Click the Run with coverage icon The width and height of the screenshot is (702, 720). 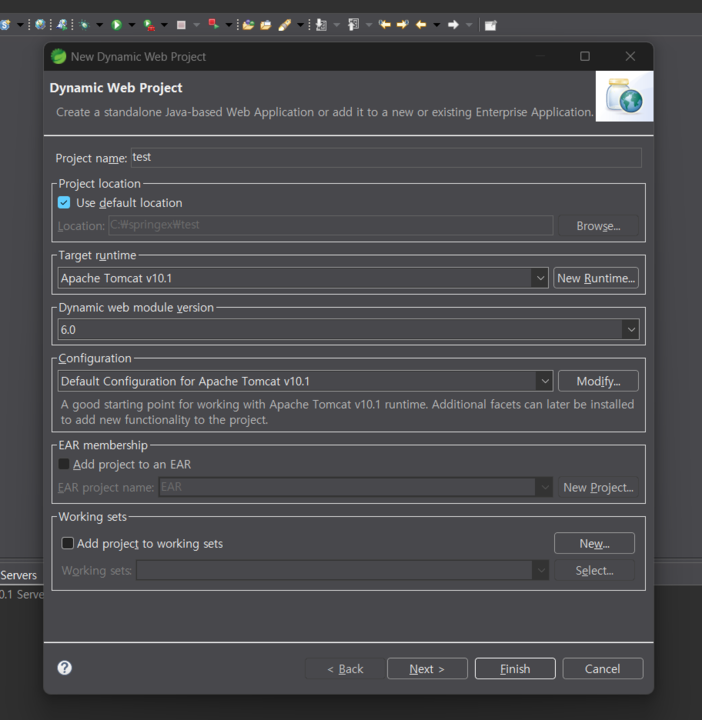tap(149, 25)
